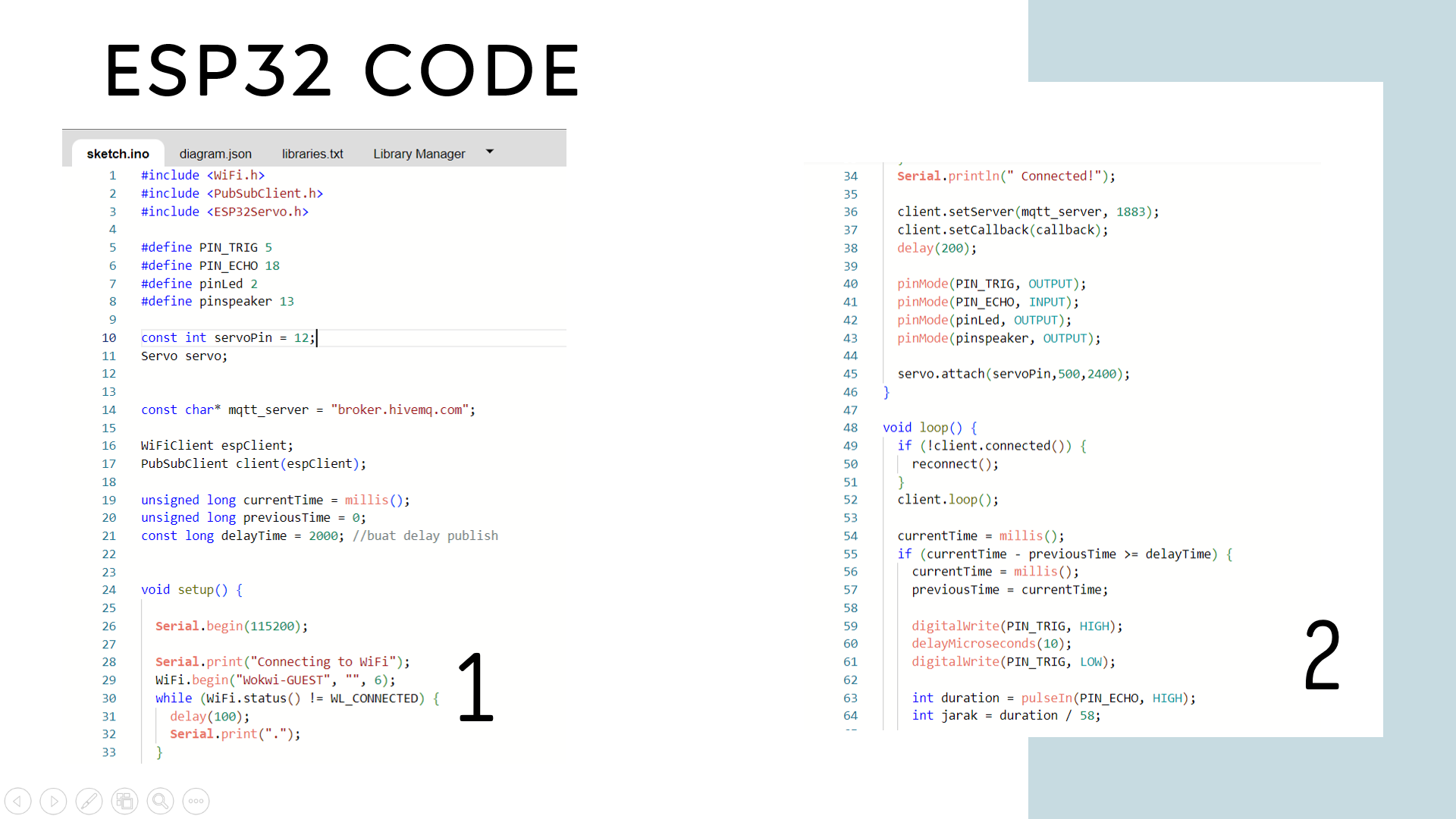Image resolution: width=1456 pixels, height=819 pixels.
Task: Click page number label 2 marker
Action: (1321, 655)
